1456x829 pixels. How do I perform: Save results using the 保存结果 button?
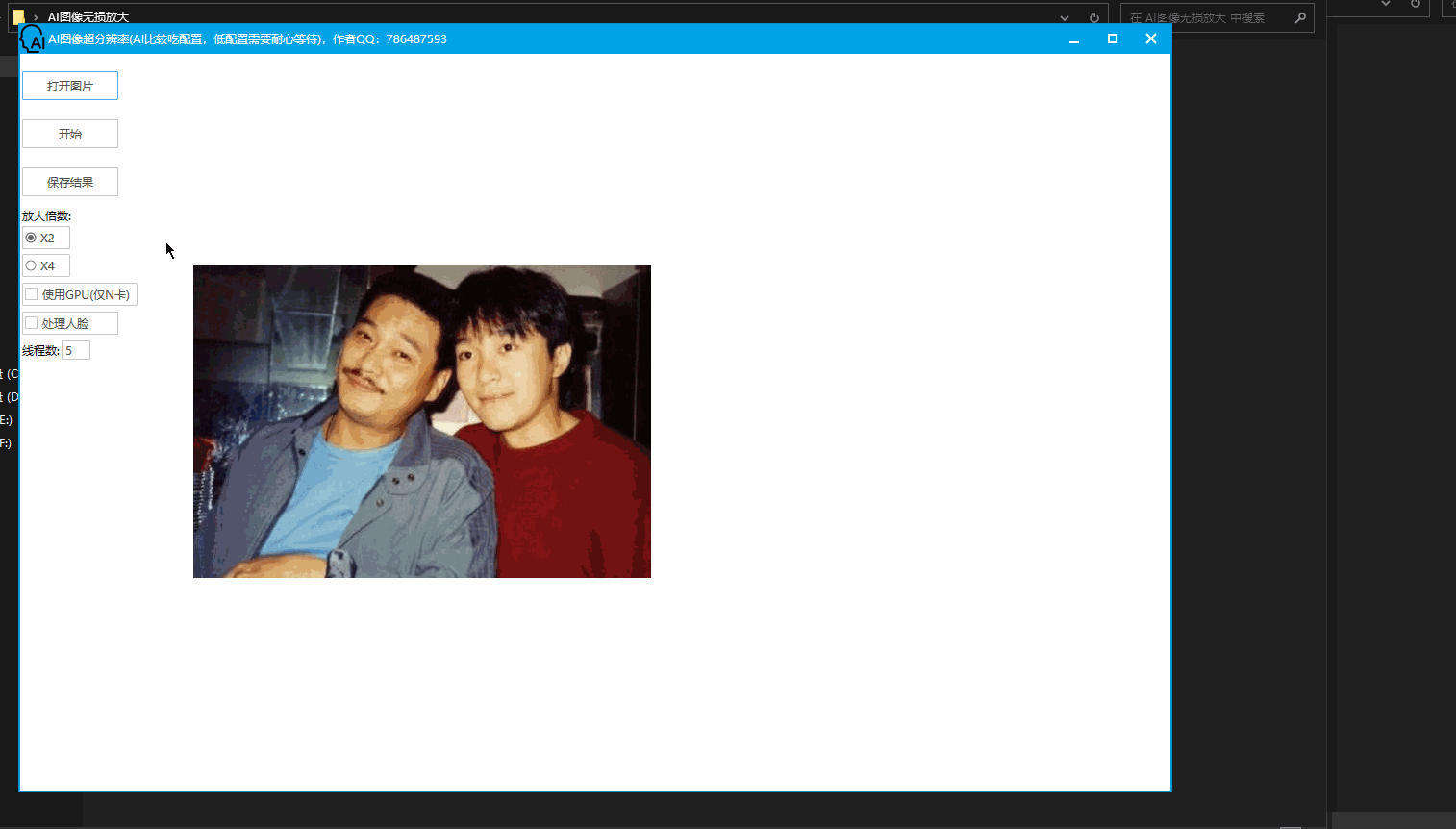[69, 181]
